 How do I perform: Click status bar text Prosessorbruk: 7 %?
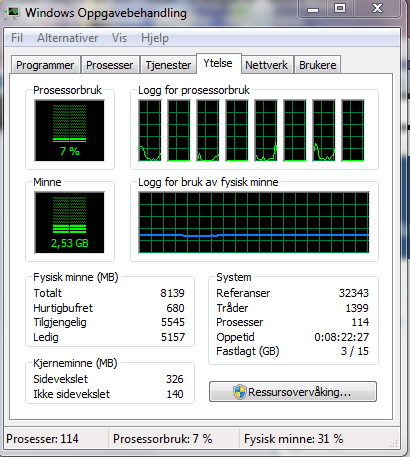[163, 439]
